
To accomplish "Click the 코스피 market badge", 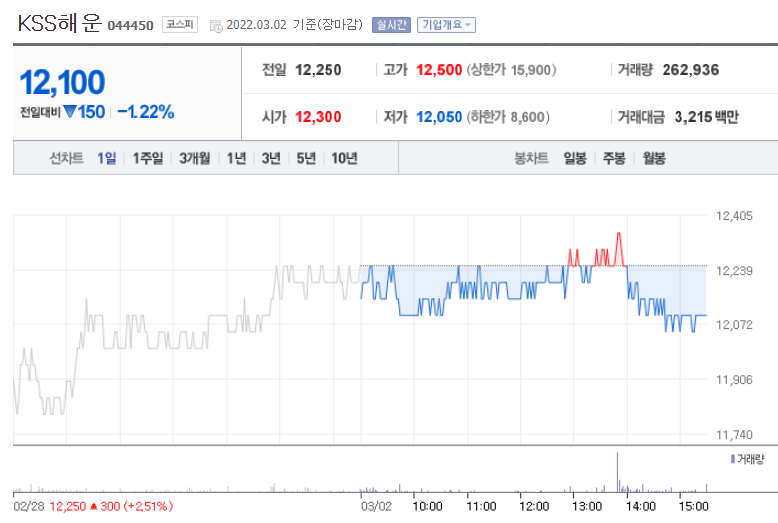I will 180,24.
